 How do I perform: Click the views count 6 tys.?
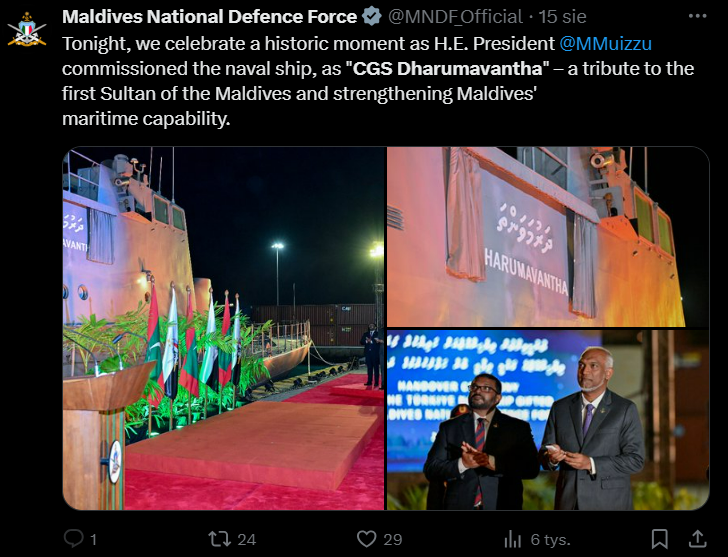coord(551,539)
